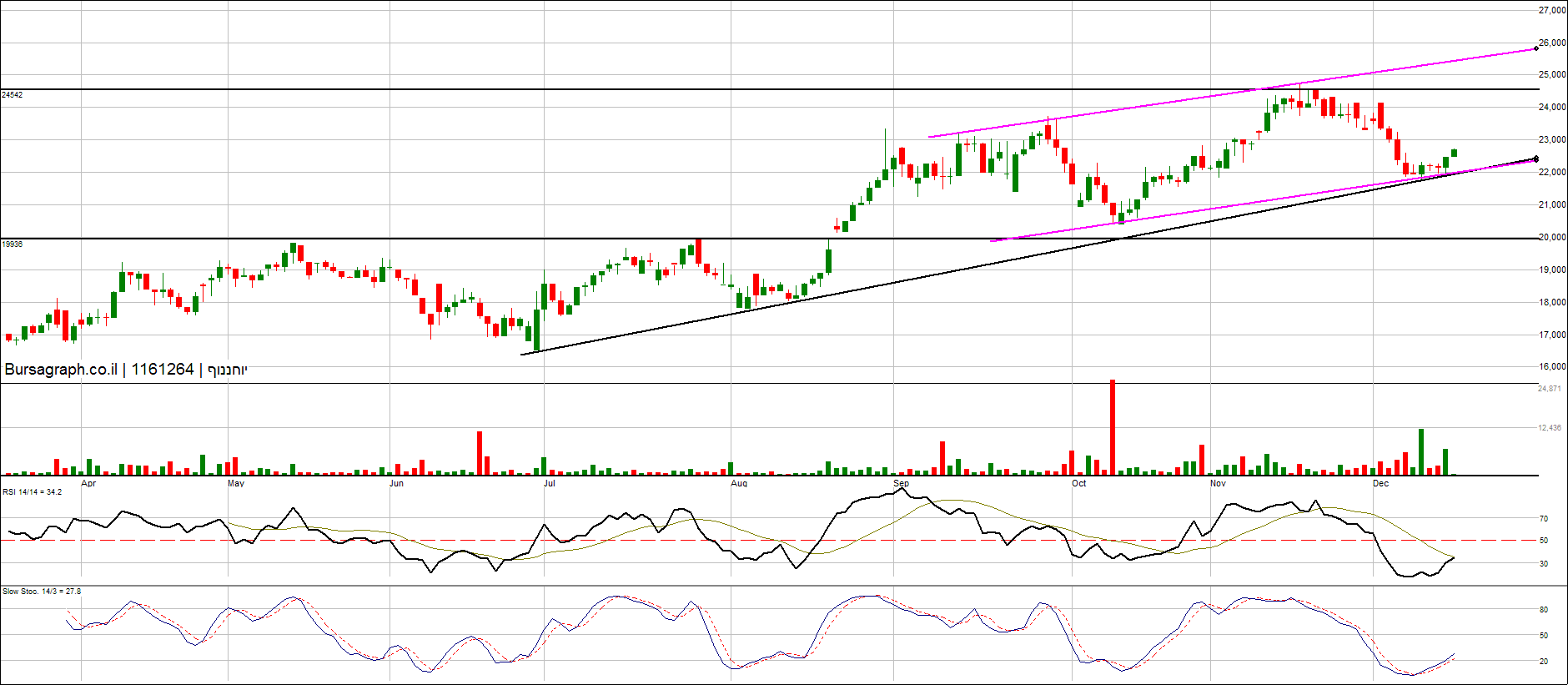Click the Bursagraph.co.il watermark text

(x=61, y=370)
